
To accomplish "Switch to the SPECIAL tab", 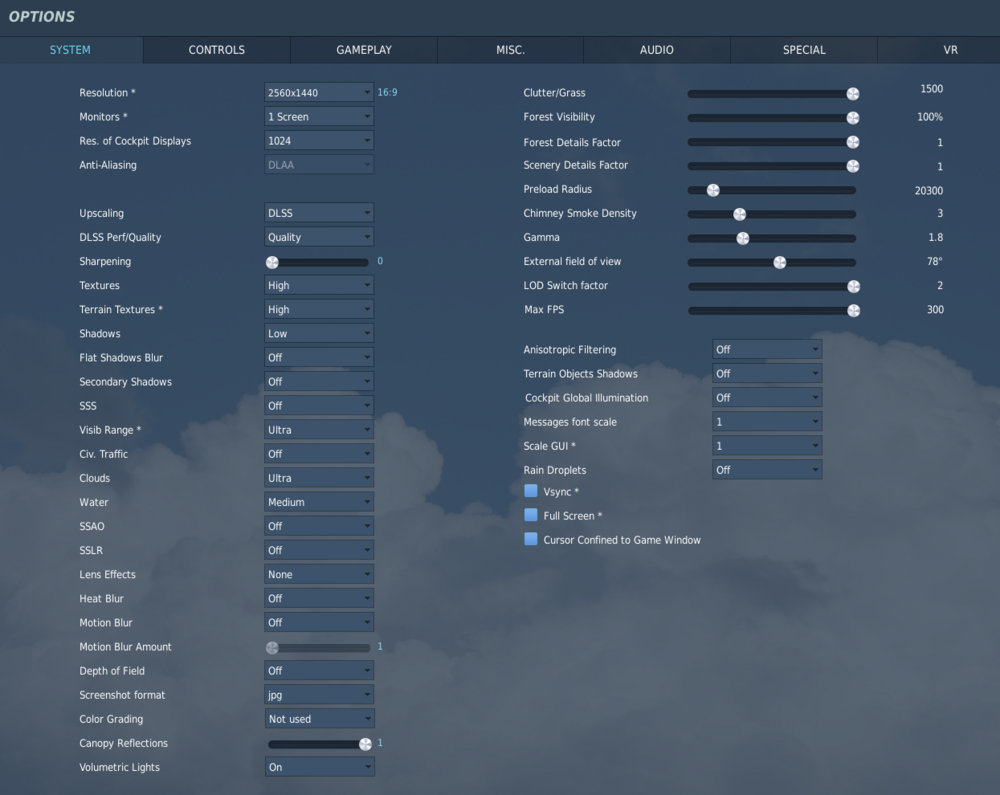I will pyautogui.click(x=804, y=50).
